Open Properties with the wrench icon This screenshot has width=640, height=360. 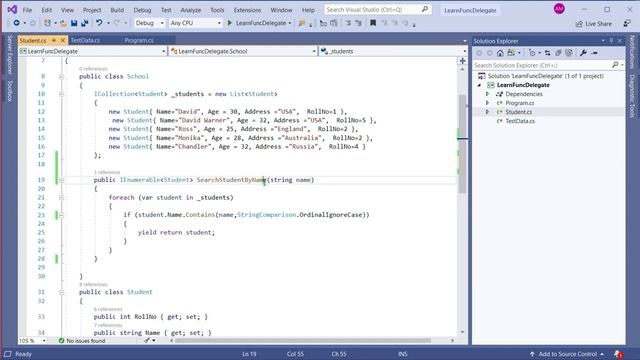tap(583, 53)
